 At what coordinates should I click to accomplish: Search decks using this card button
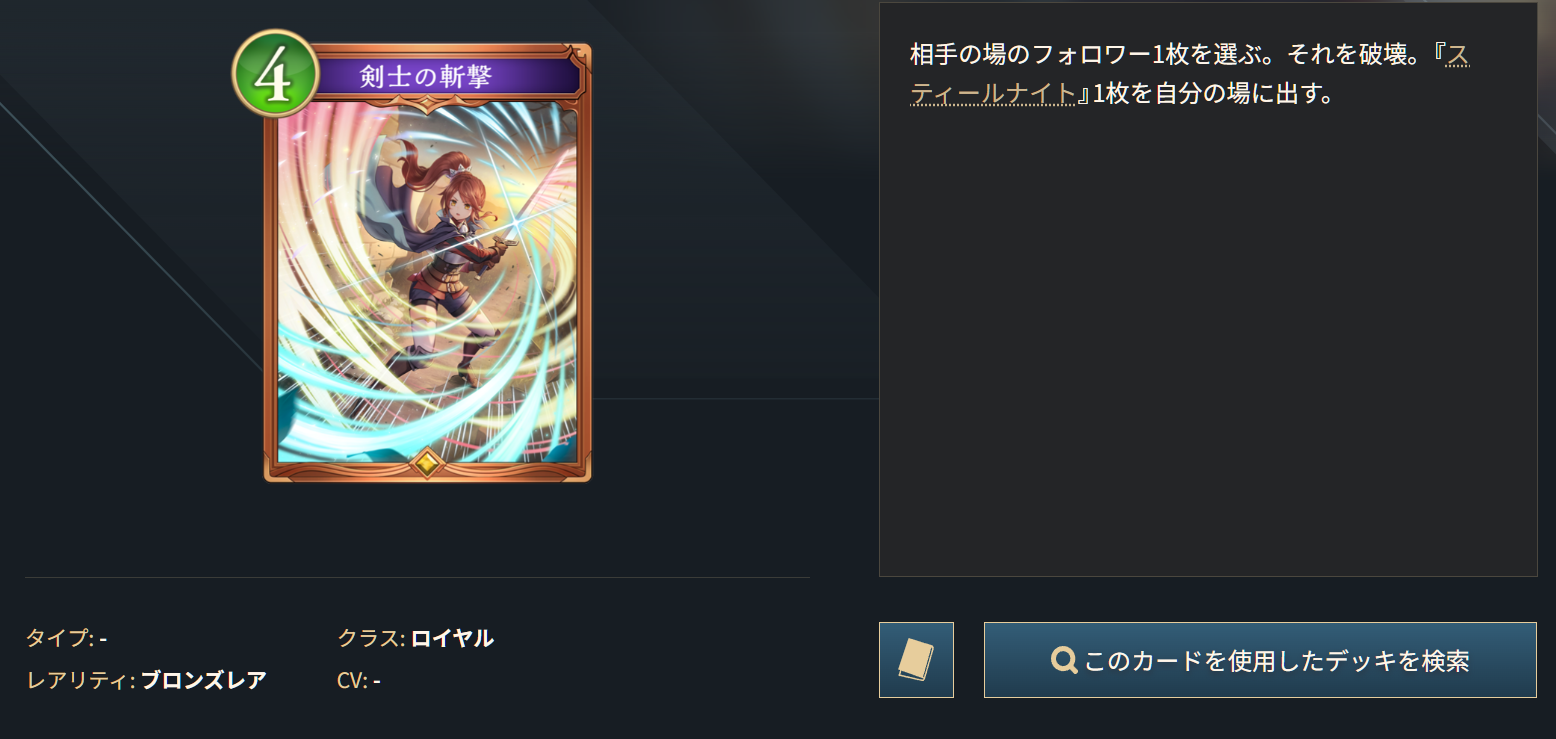(x=1260, y=660)
